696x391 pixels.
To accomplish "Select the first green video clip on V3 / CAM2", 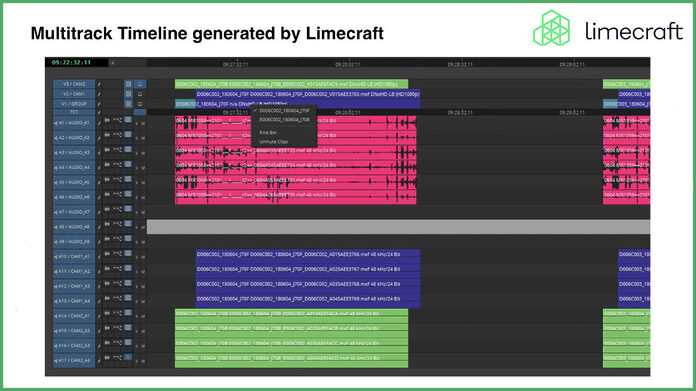I will pos(291,84).
